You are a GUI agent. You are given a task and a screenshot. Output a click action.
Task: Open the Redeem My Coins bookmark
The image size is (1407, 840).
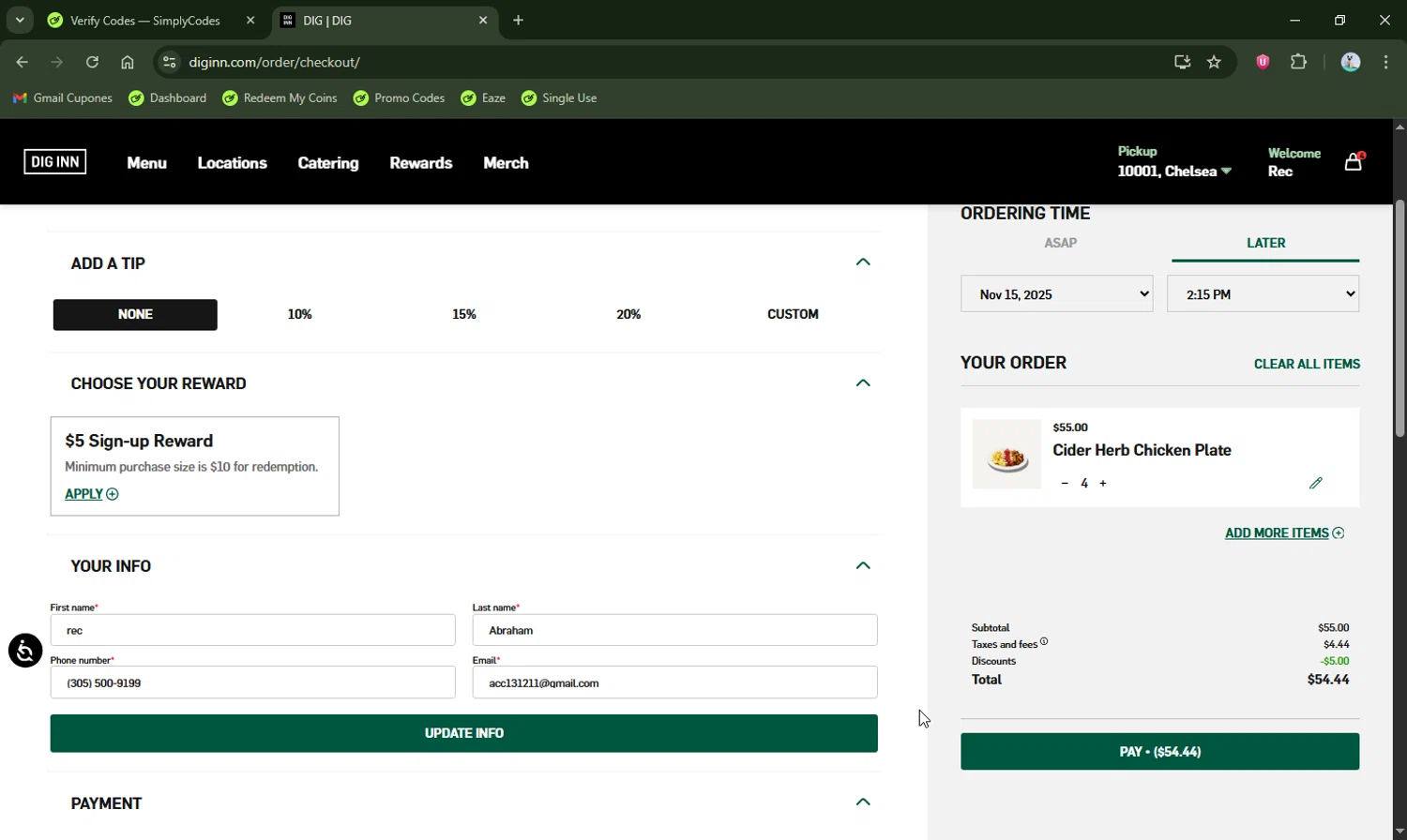coord(280,97)
